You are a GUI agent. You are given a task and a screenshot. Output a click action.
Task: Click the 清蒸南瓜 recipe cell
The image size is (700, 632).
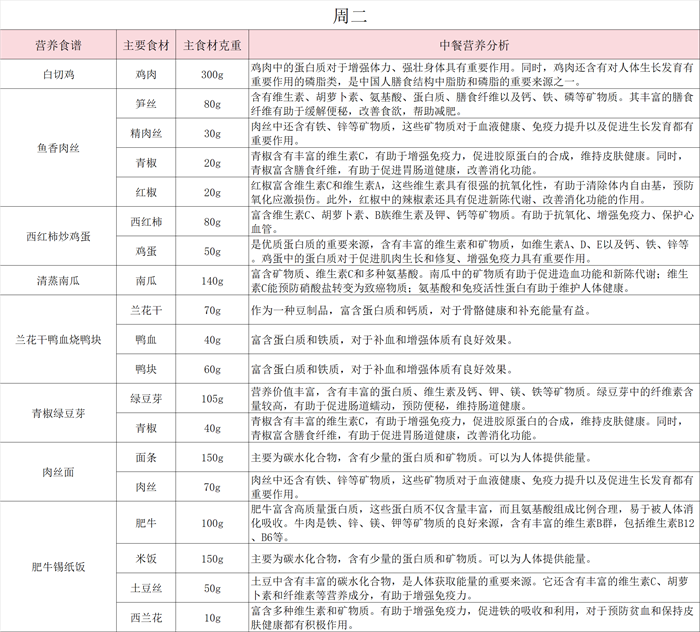[57, 281]
